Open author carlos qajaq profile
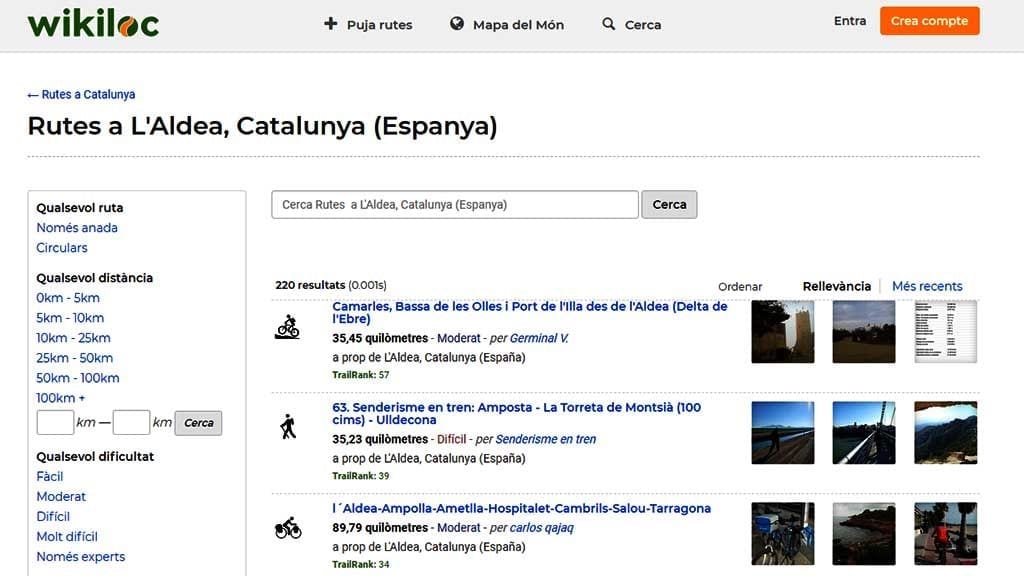 point(541,528)
